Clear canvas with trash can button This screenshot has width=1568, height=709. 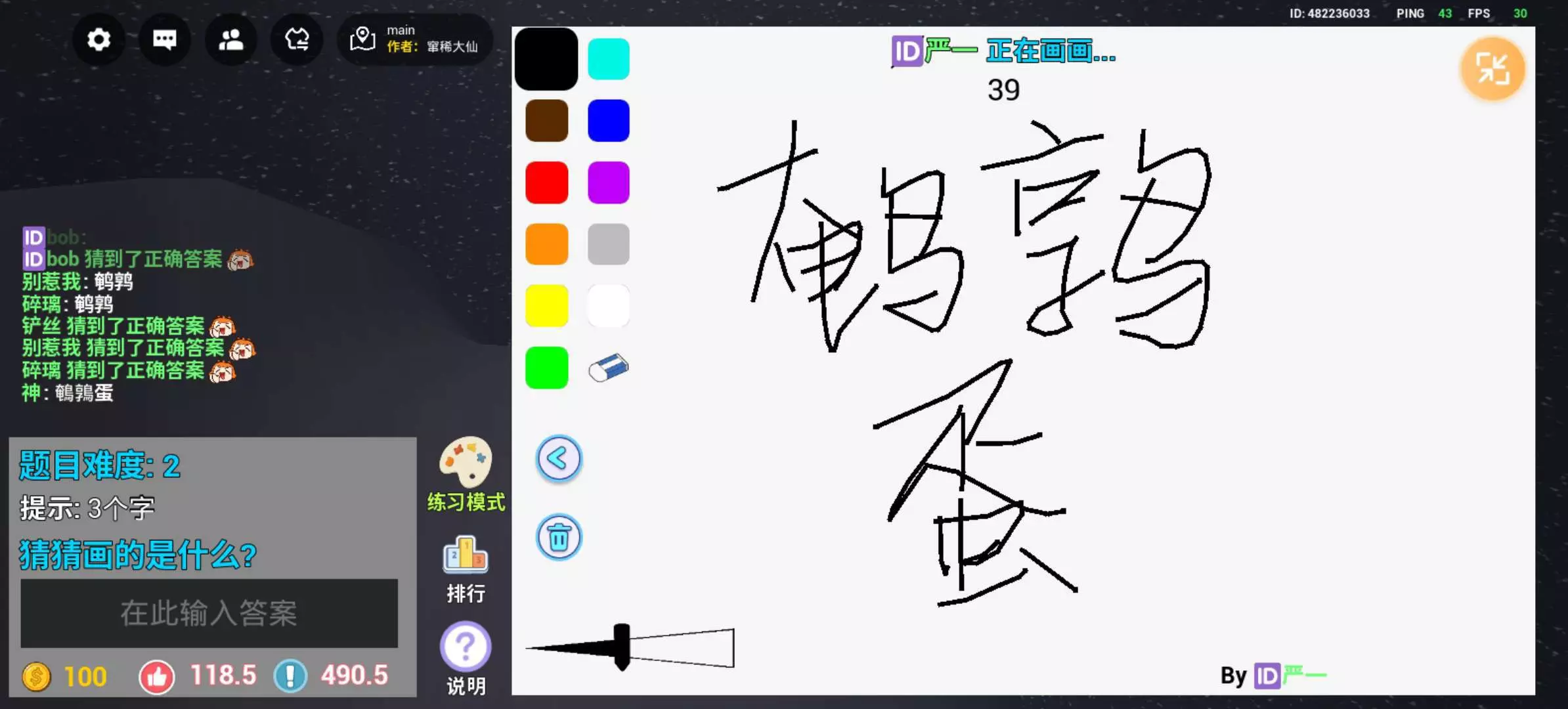(559, 538)
